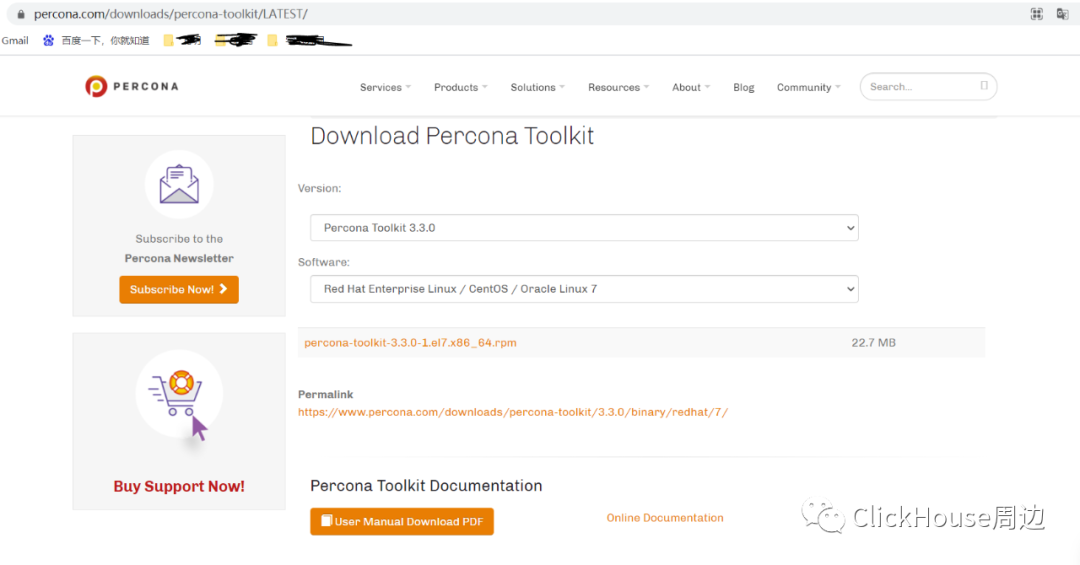Click the lock icon in address bar
The image size is (1080, 565).
click(21, 14)
